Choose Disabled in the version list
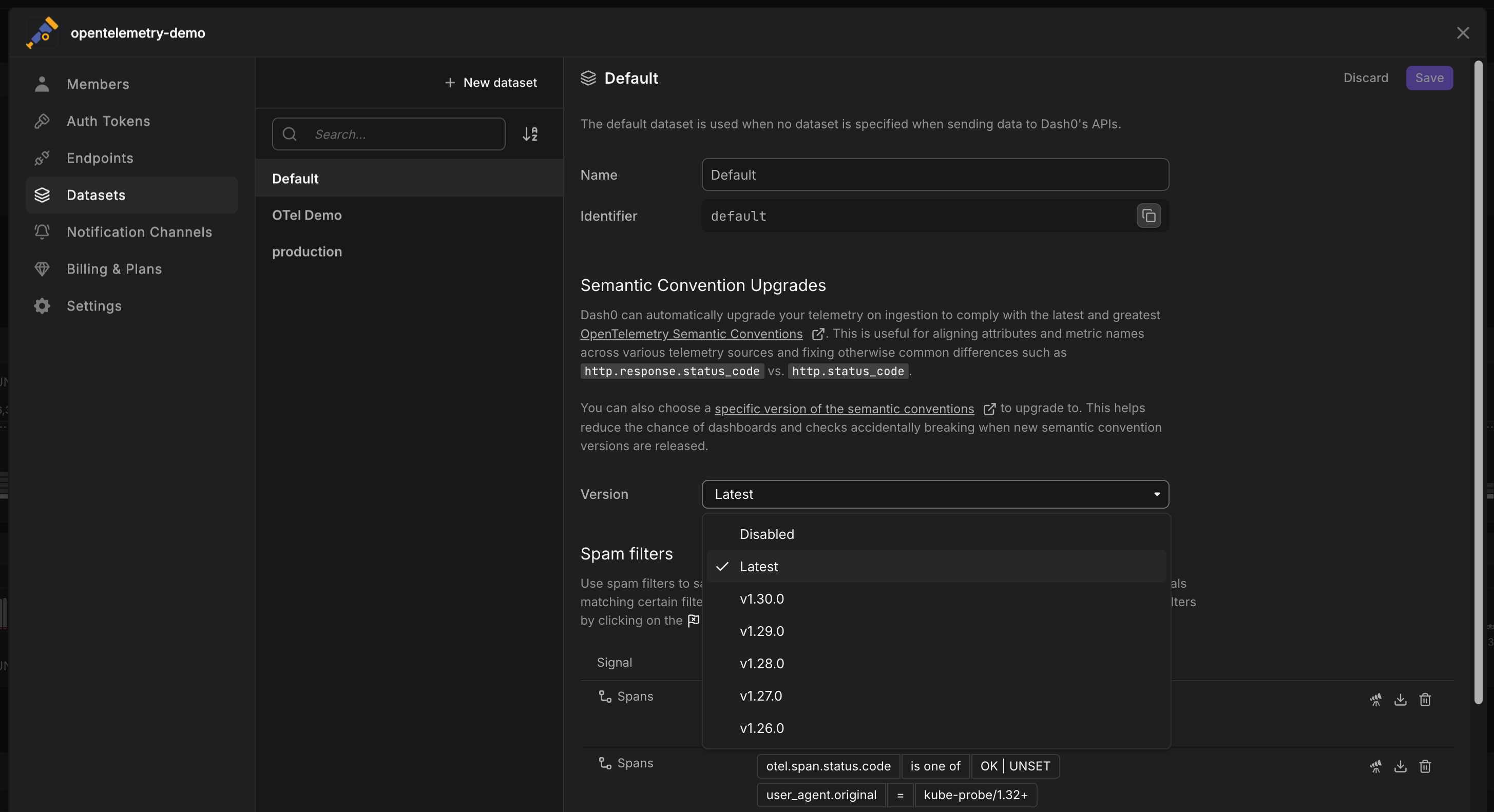Screen dimensions: 1494x812 [767, 534]
